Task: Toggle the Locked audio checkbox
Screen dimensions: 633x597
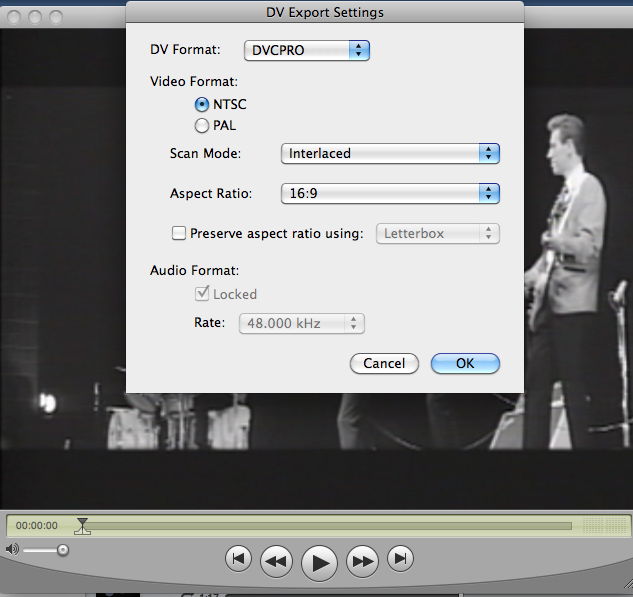Action: click(202, 293)
